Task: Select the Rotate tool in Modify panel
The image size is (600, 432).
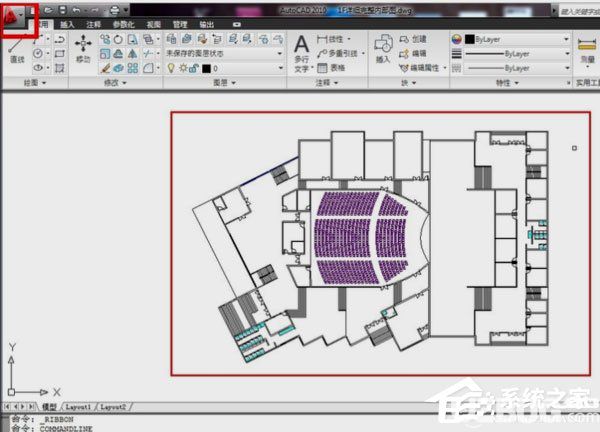Action: (119, 39)
